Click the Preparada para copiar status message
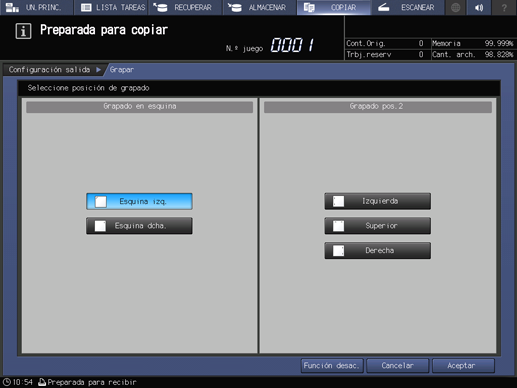Image resolution: width=517 pixels, height=388 pixels. click(104, 30)
